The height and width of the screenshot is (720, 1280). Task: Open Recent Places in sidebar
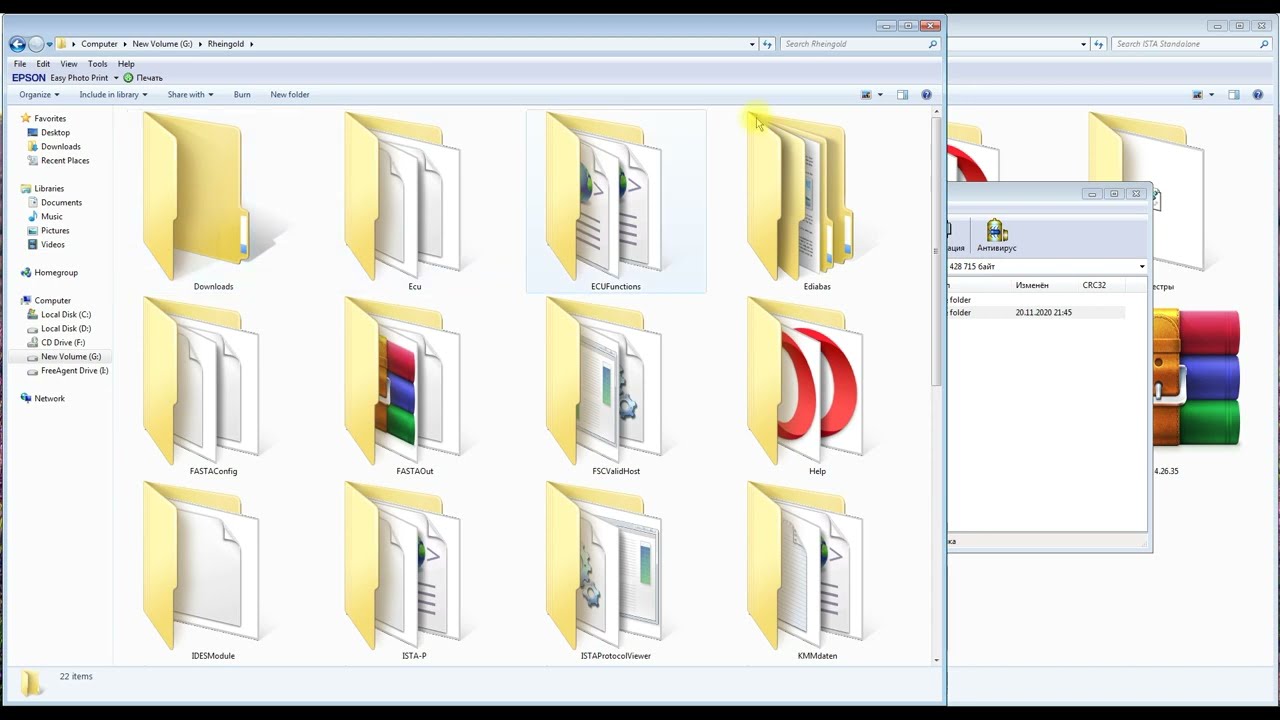(64, 161)
